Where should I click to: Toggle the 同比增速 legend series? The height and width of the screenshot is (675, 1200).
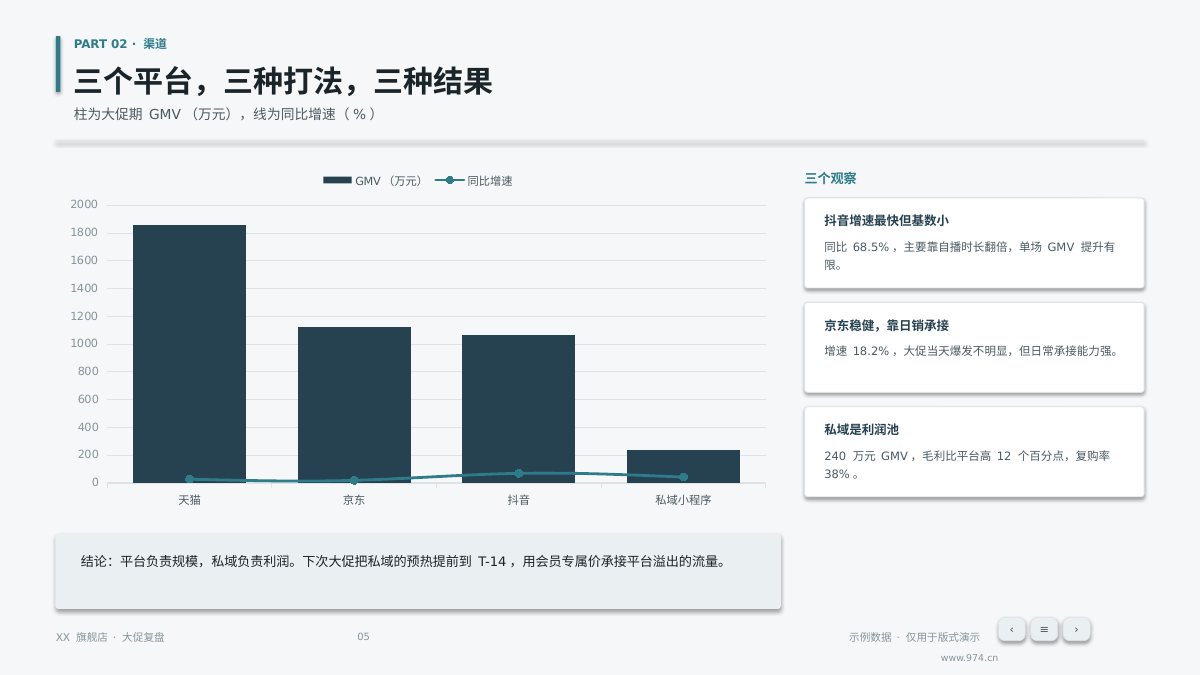coord(473,181)
